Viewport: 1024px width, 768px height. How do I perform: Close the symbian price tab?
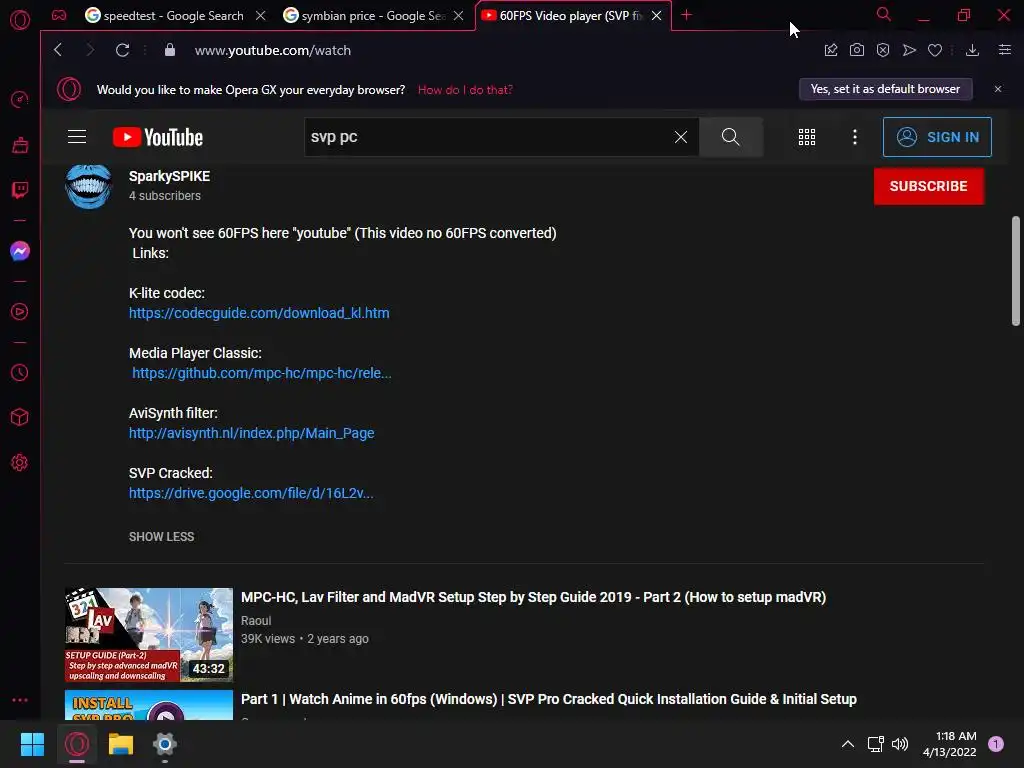click(x=458, y=16)
